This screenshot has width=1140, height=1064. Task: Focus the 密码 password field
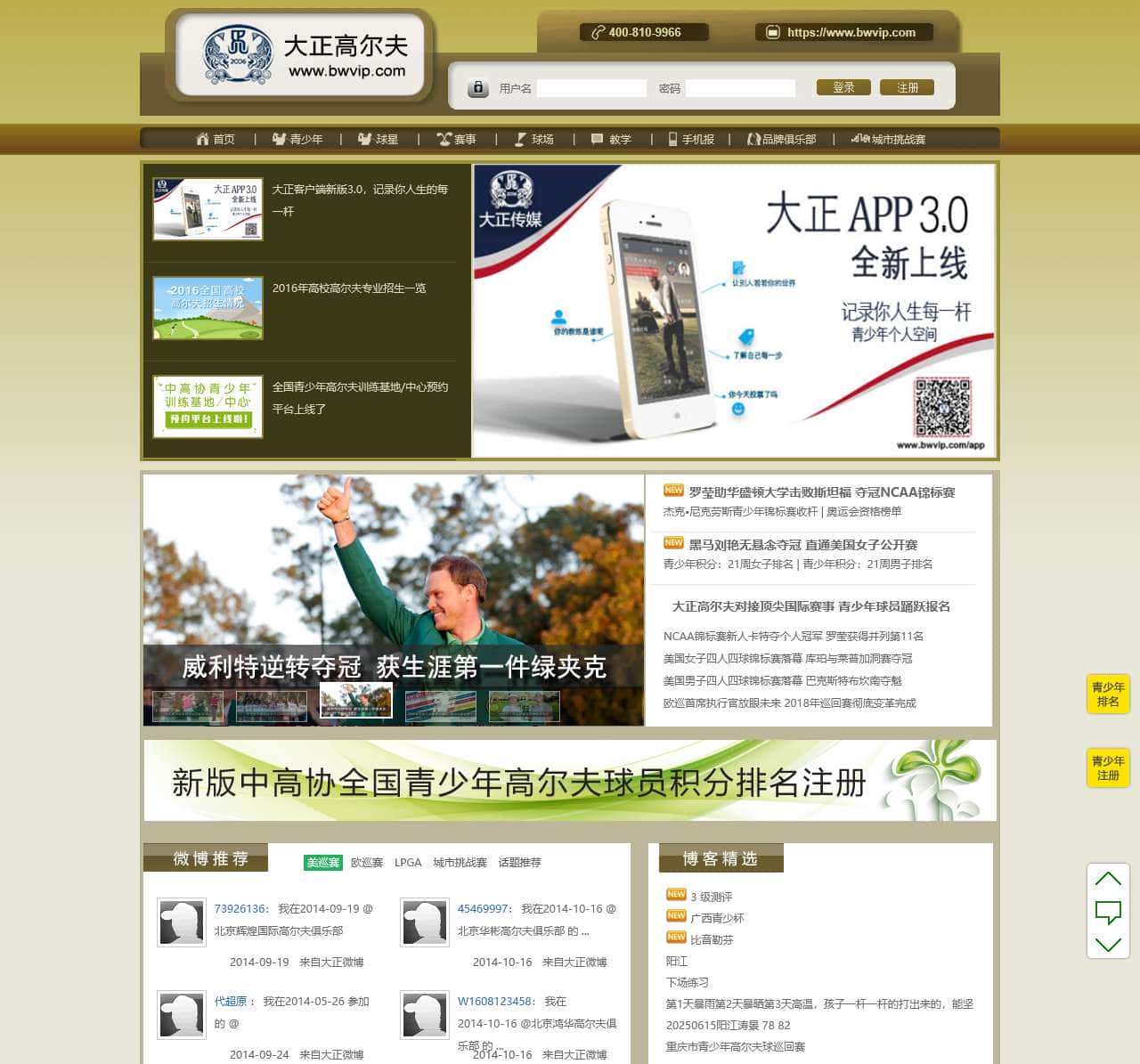tap(740, 88)
